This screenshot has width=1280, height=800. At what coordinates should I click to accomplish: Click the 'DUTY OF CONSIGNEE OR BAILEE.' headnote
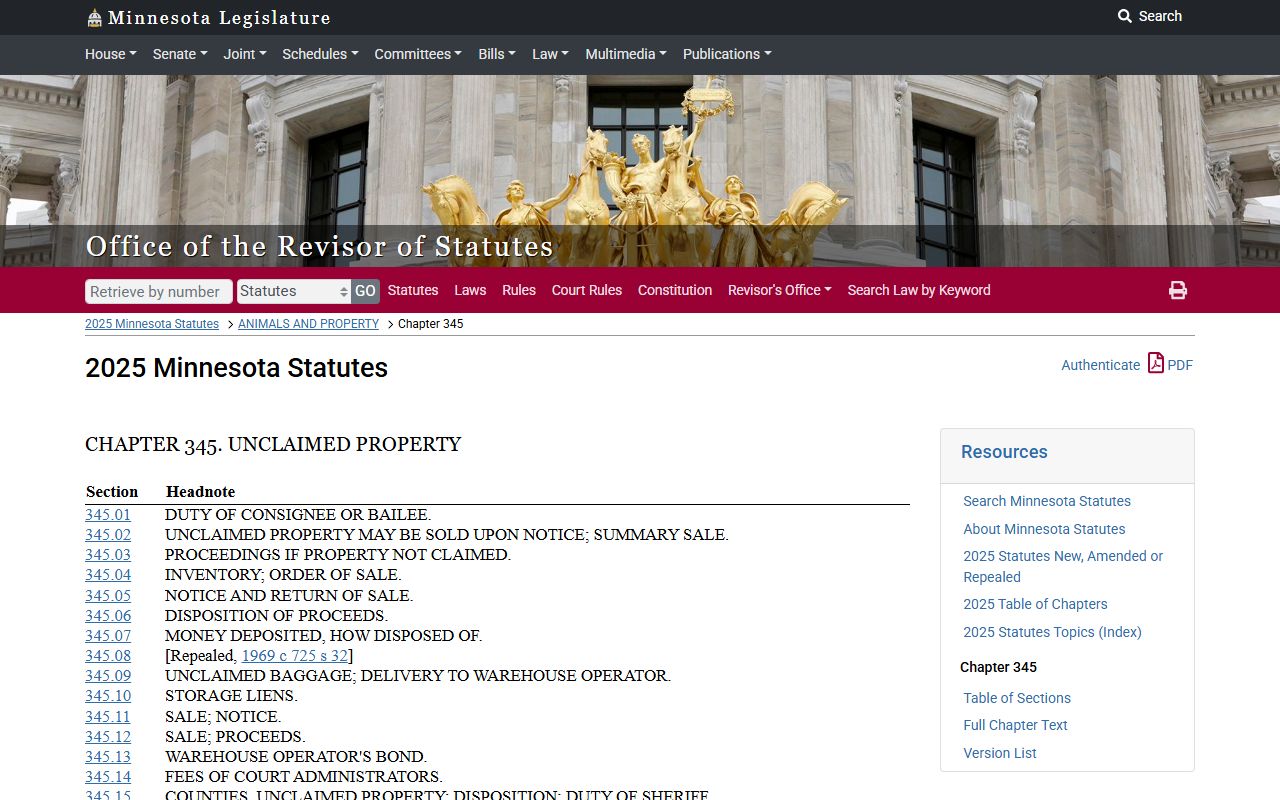click(x=298, y=515)
